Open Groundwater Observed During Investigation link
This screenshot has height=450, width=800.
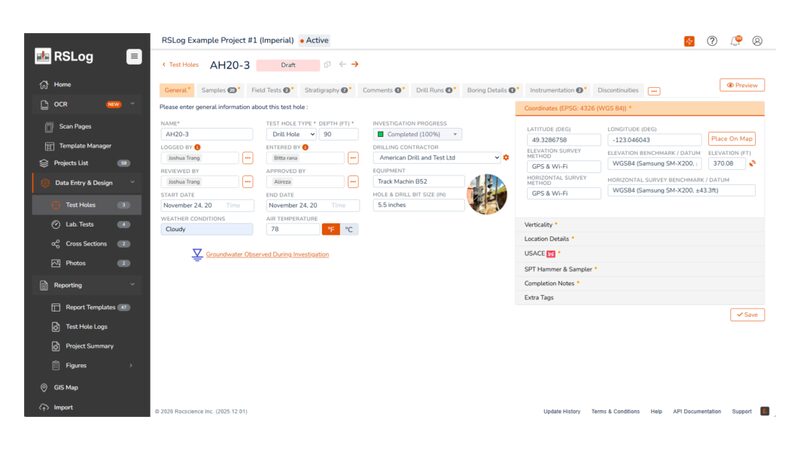tap(267, 255)
